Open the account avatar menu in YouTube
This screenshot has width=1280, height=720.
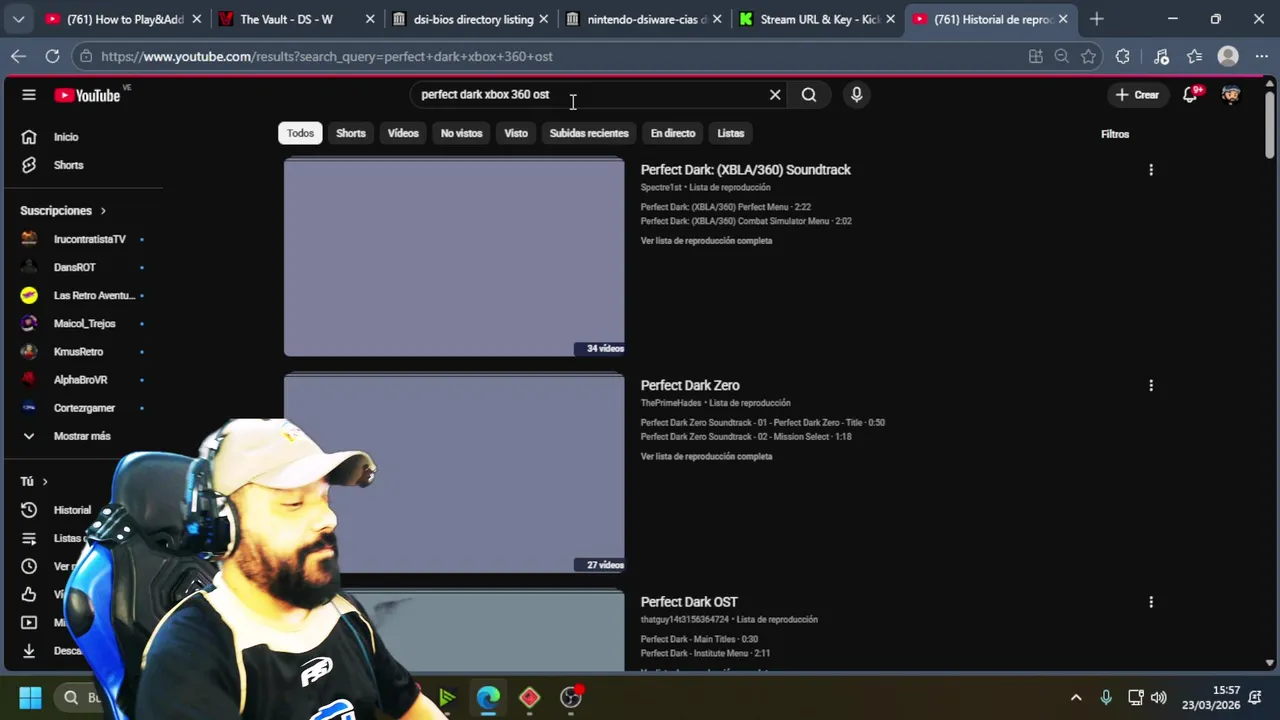click(1231, 95)
